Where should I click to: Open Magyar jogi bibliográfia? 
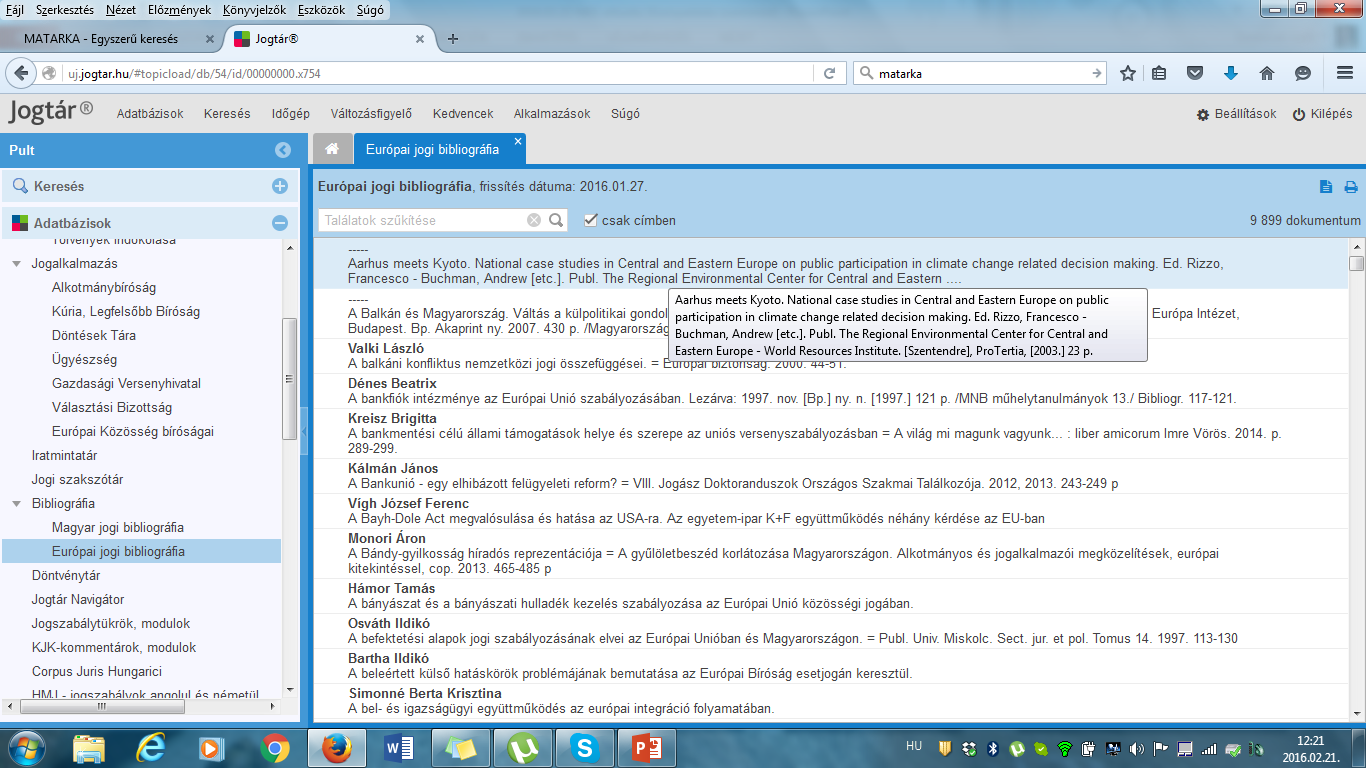point(118,528)
